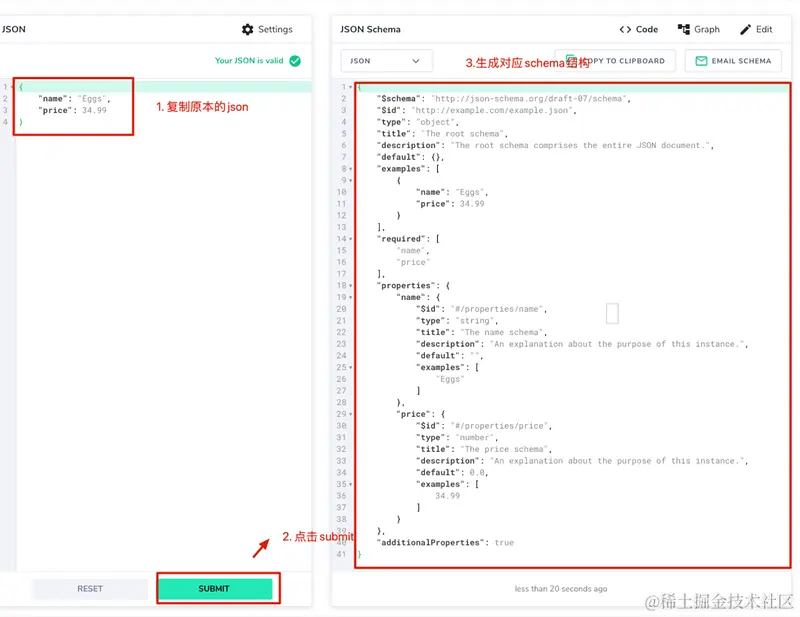Click "The price schema" title line
The width and height of the screenshot is (800, 617).
[x=484, y=450]
